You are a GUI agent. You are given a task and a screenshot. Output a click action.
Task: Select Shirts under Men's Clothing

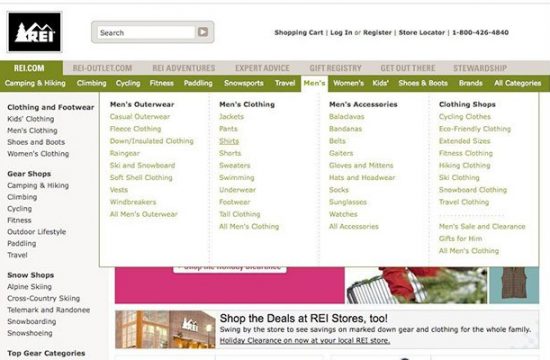pos(229,141)
